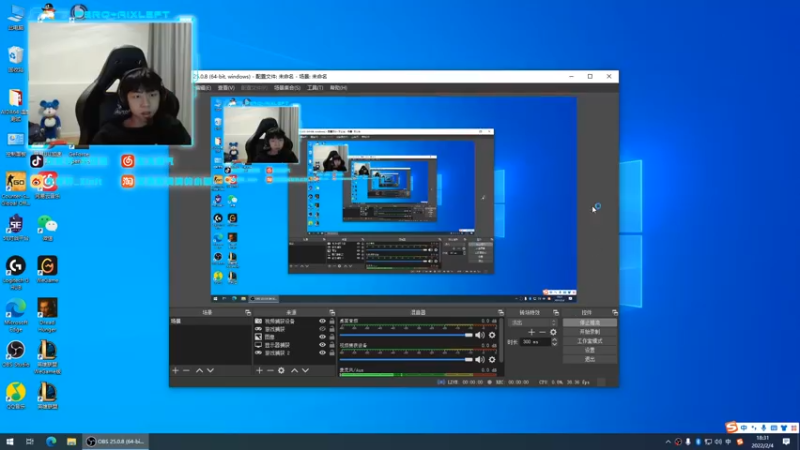This screenshot has height=450, width=800.
Task: Open OBS 设置 settings button
Action: [x=590, y=350]
